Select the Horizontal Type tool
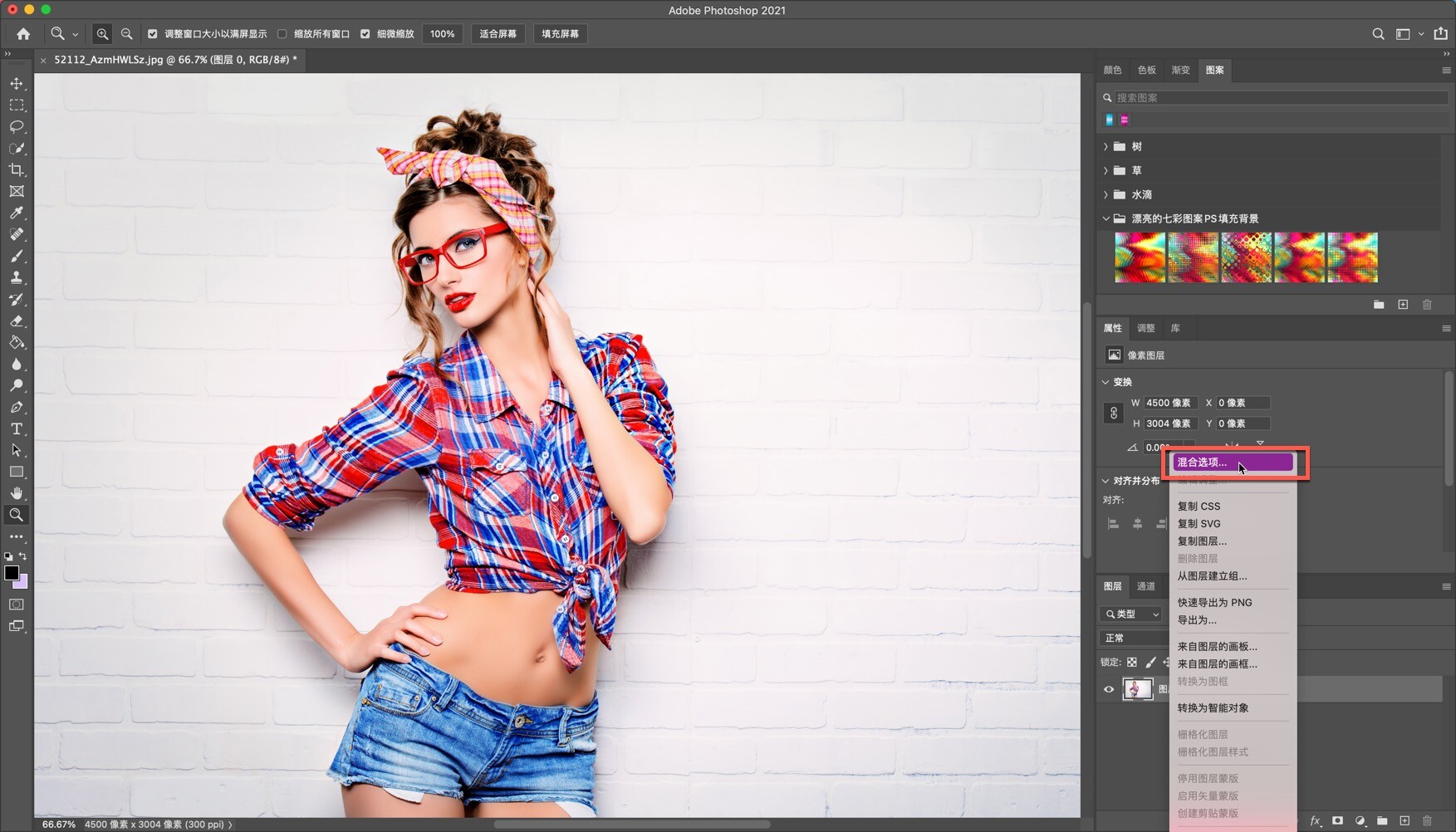1456x832 pixels. [x=17, y=429]
